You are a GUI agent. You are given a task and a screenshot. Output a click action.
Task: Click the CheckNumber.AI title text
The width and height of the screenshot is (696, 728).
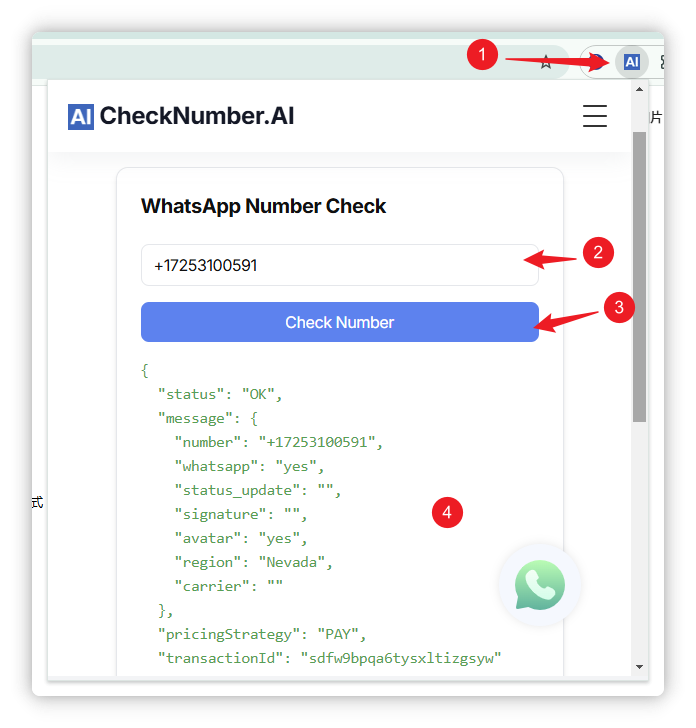coord(197,116)
